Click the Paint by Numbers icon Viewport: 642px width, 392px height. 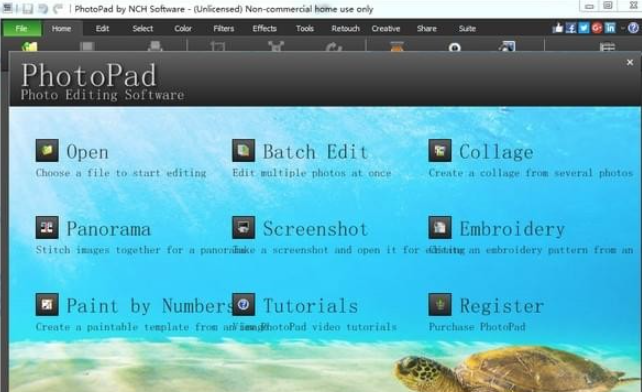(47, 304)
